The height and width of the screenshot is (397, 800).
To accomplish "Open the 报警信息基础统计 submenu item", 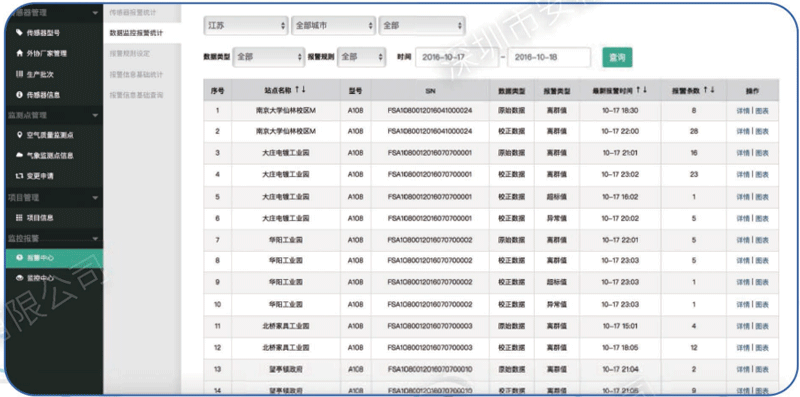I will click(136, 75).
